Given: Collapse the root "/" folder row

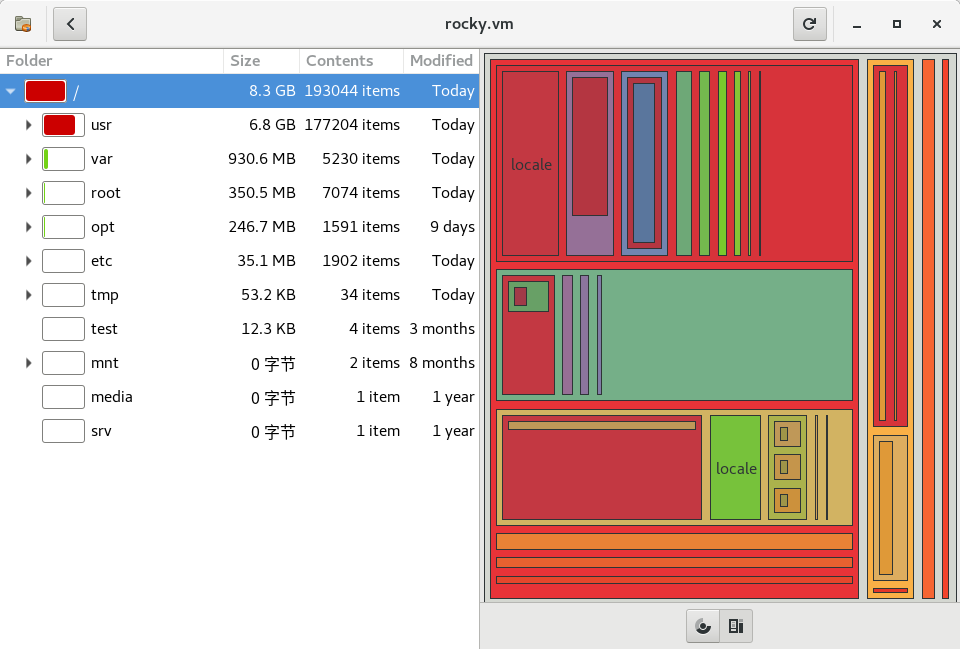Looking at the screenshot, I should point(11,91).
